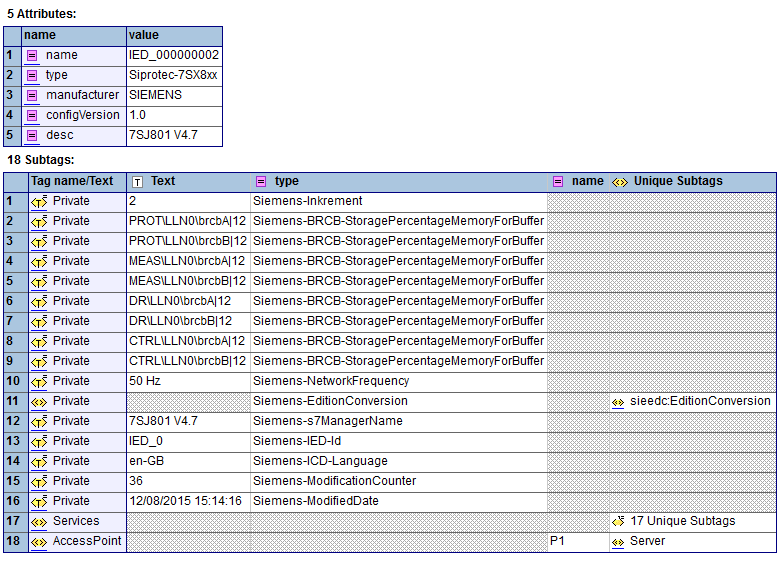Viewport: 784px width, 561px height.
Task: Click the icon beside 'Server' subtag
Action: (618, 542)
